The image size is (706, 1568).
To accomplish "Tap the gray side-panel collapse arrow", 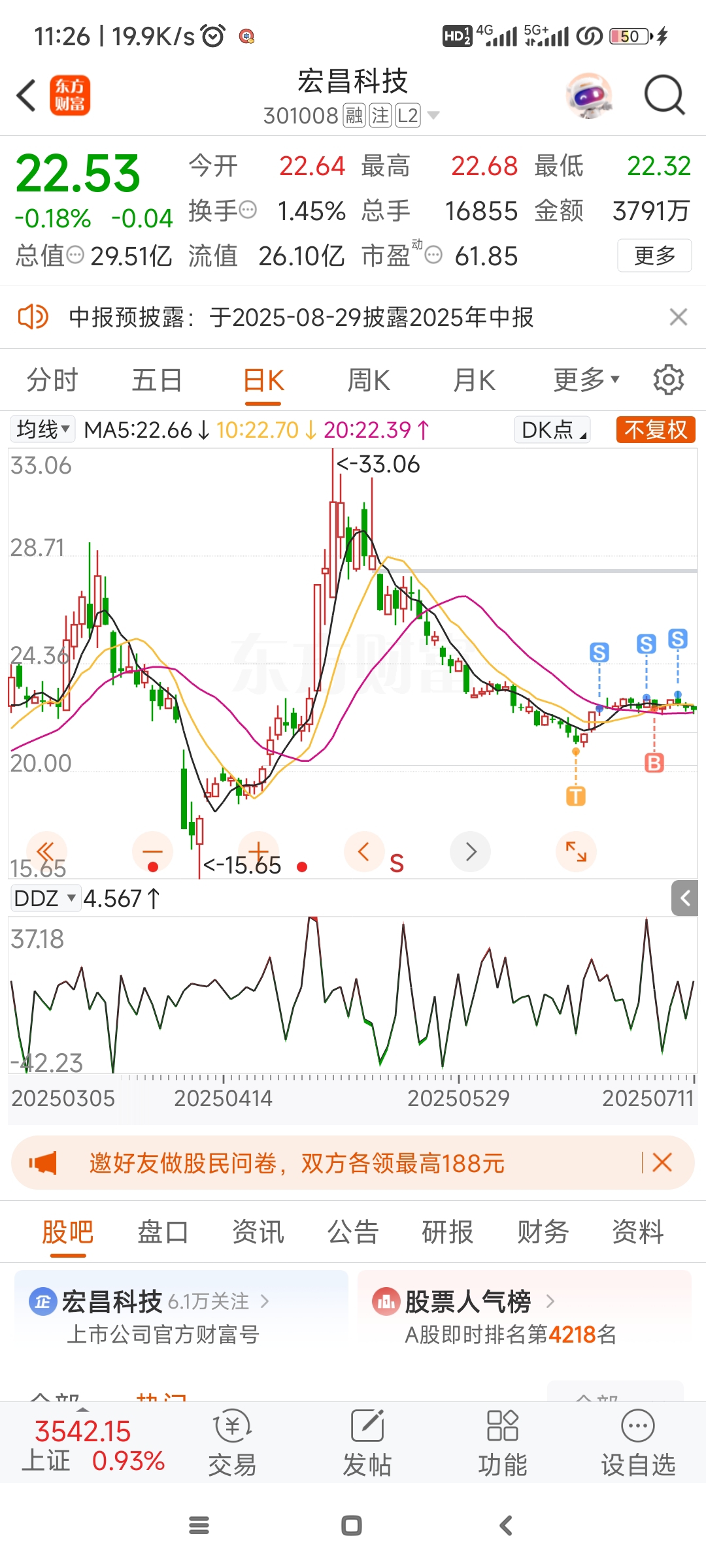I will coord(684,898).
